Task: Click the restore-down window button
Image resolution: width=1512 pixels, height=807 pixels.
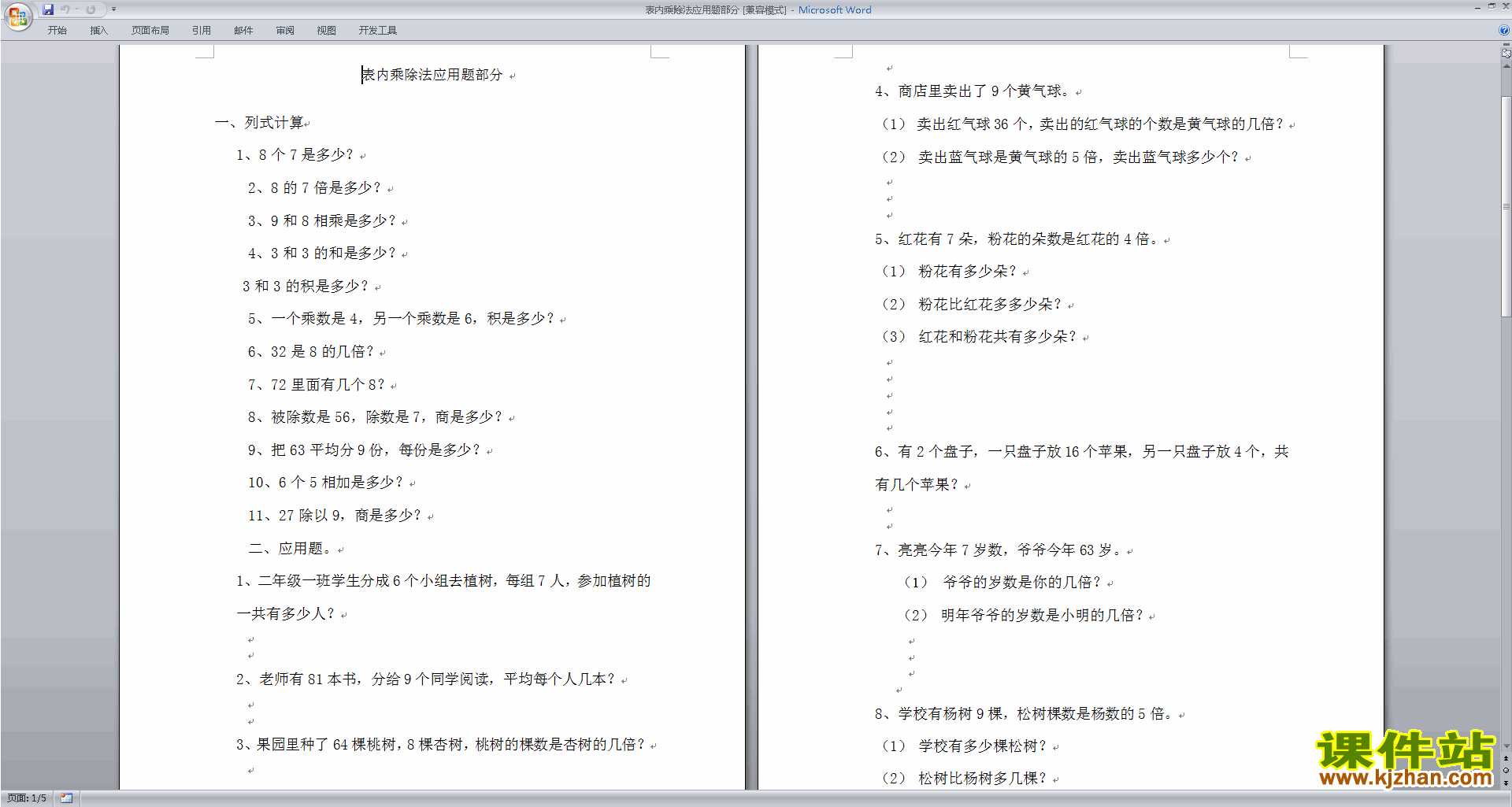Action: [1492, 7]
